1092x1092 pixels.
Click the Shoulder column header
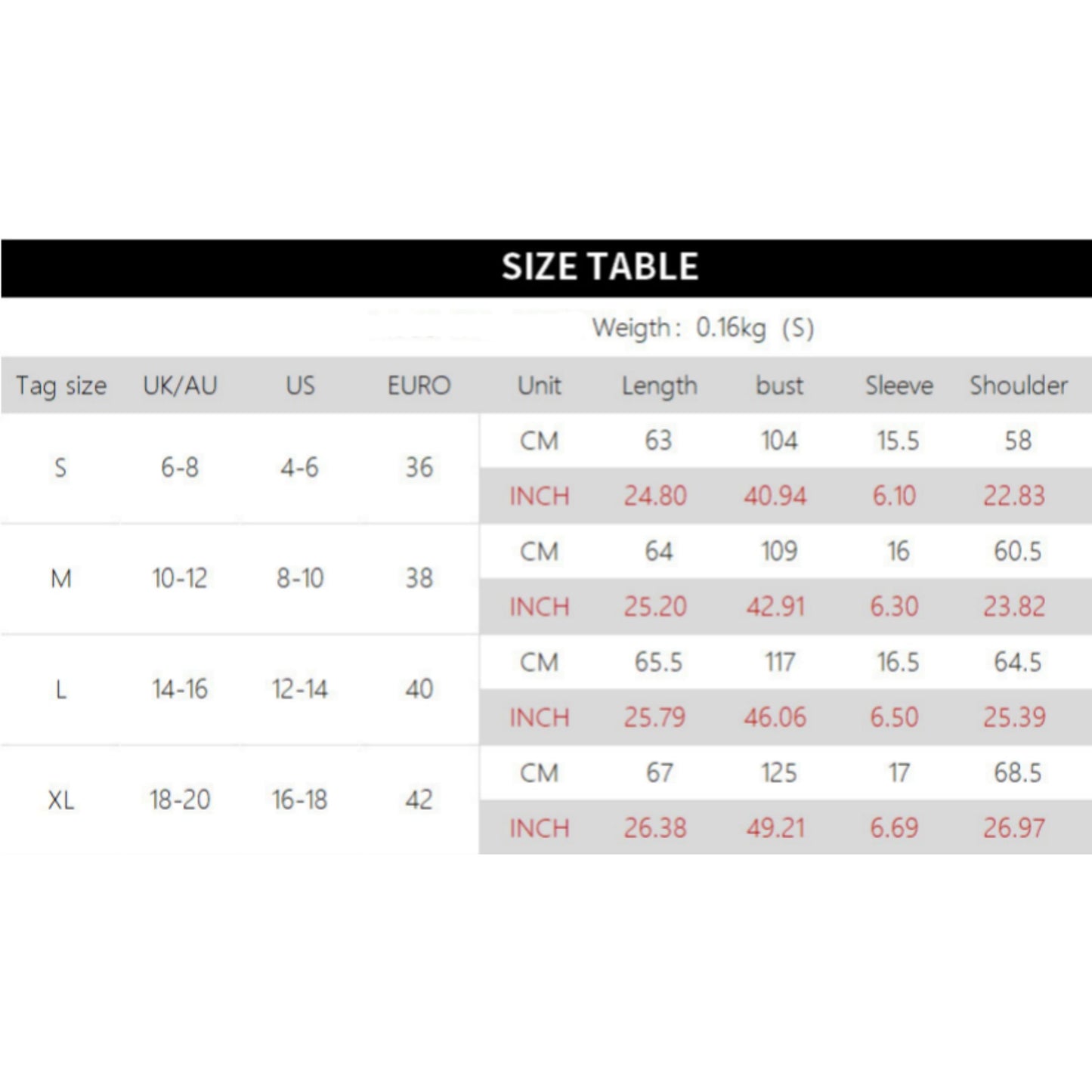pos(1018,386)
